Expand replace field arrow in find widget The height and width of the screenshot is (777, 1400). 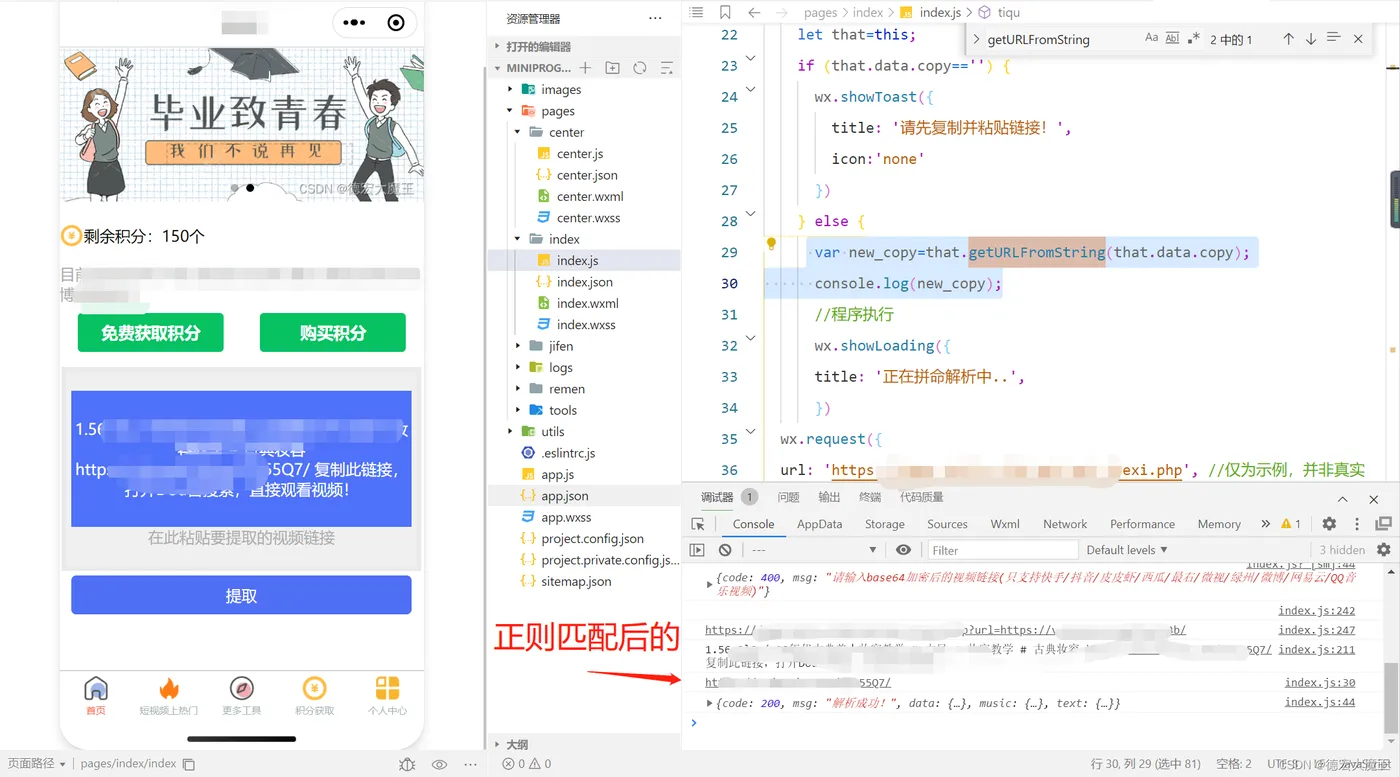click(976, 40)
